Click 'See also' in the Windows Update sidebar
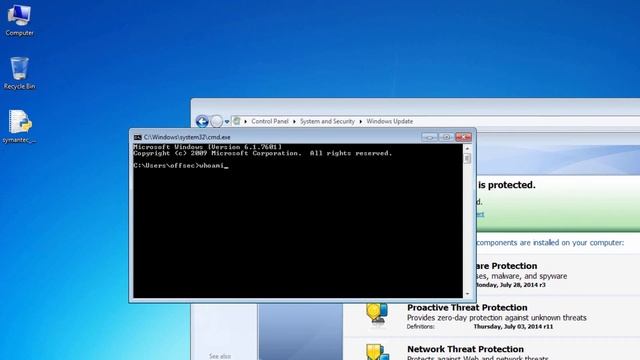Viewport: 640px width, 360px height. tap(220, 356)
